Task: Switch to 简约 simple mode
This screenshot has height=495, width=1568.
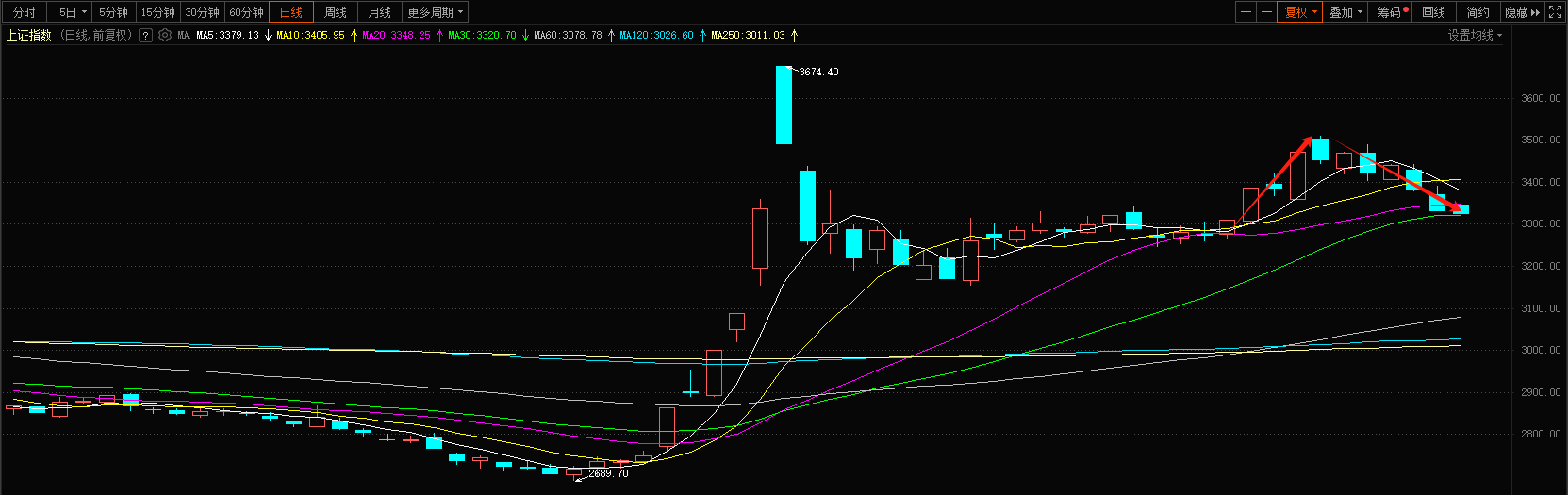Action: pos(1478,12)
